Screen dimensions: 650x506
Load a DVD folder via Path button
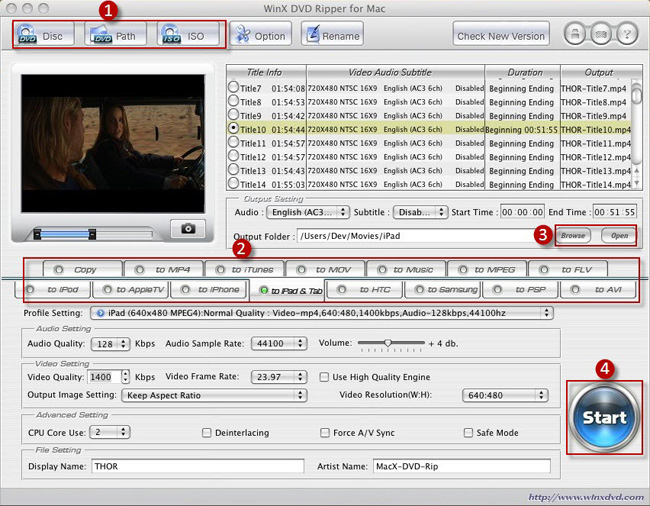[116, 34]
